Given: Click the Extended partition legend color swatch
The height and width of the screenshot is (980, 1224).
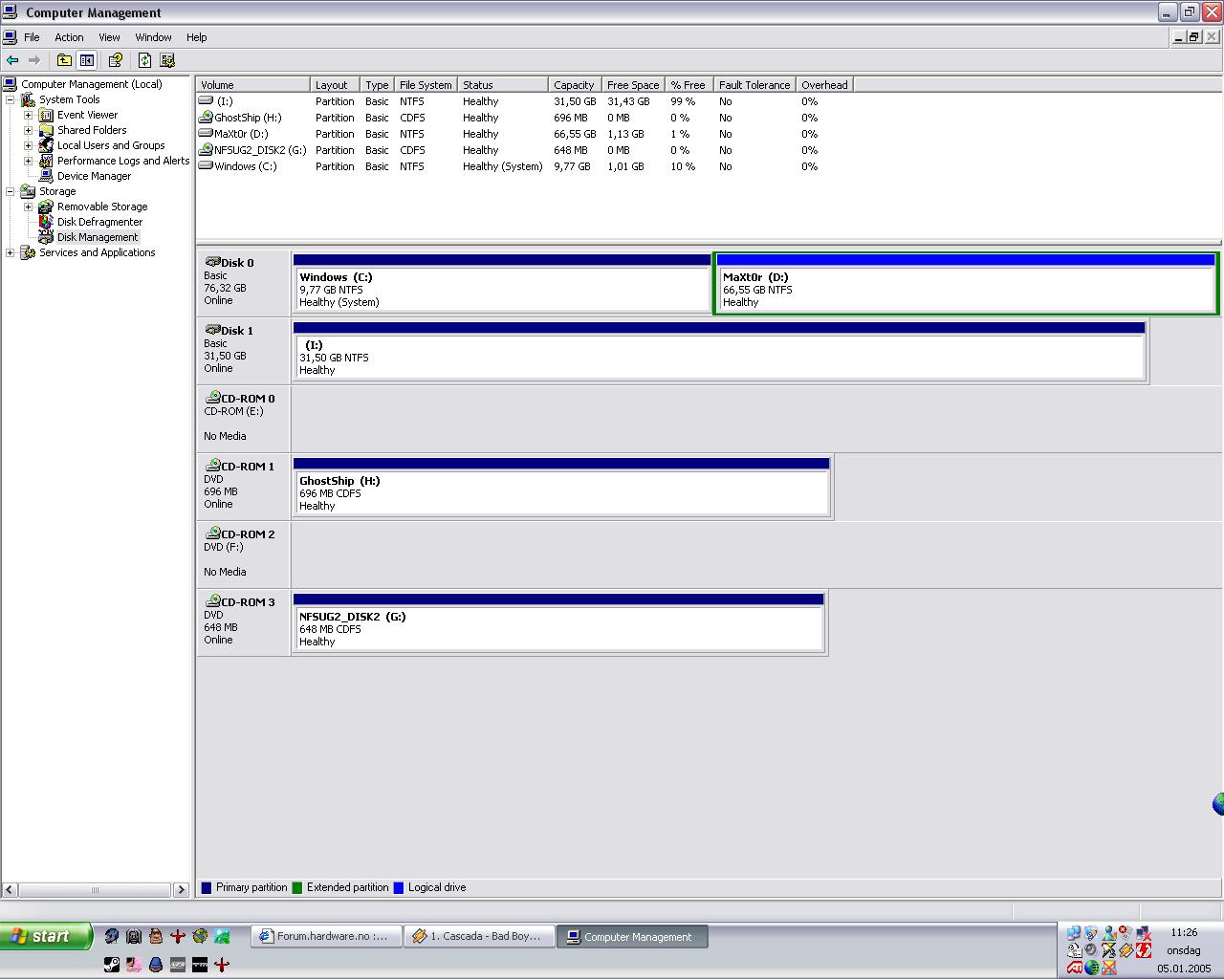Looking at the screenshot, I should click(x=297, y=888).
